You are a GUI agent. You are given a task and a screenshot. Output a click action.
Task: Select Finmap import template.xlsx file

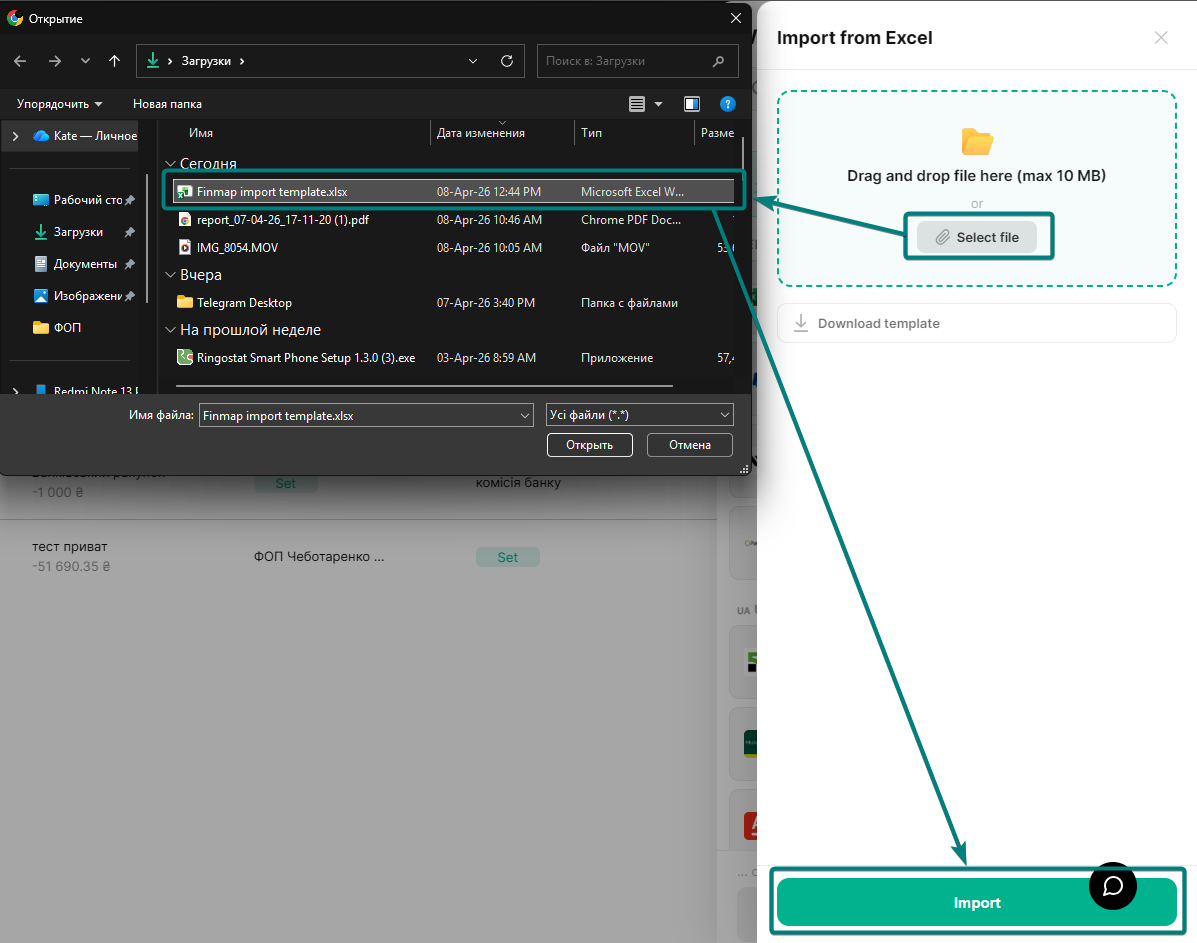[x=272, y=191]
